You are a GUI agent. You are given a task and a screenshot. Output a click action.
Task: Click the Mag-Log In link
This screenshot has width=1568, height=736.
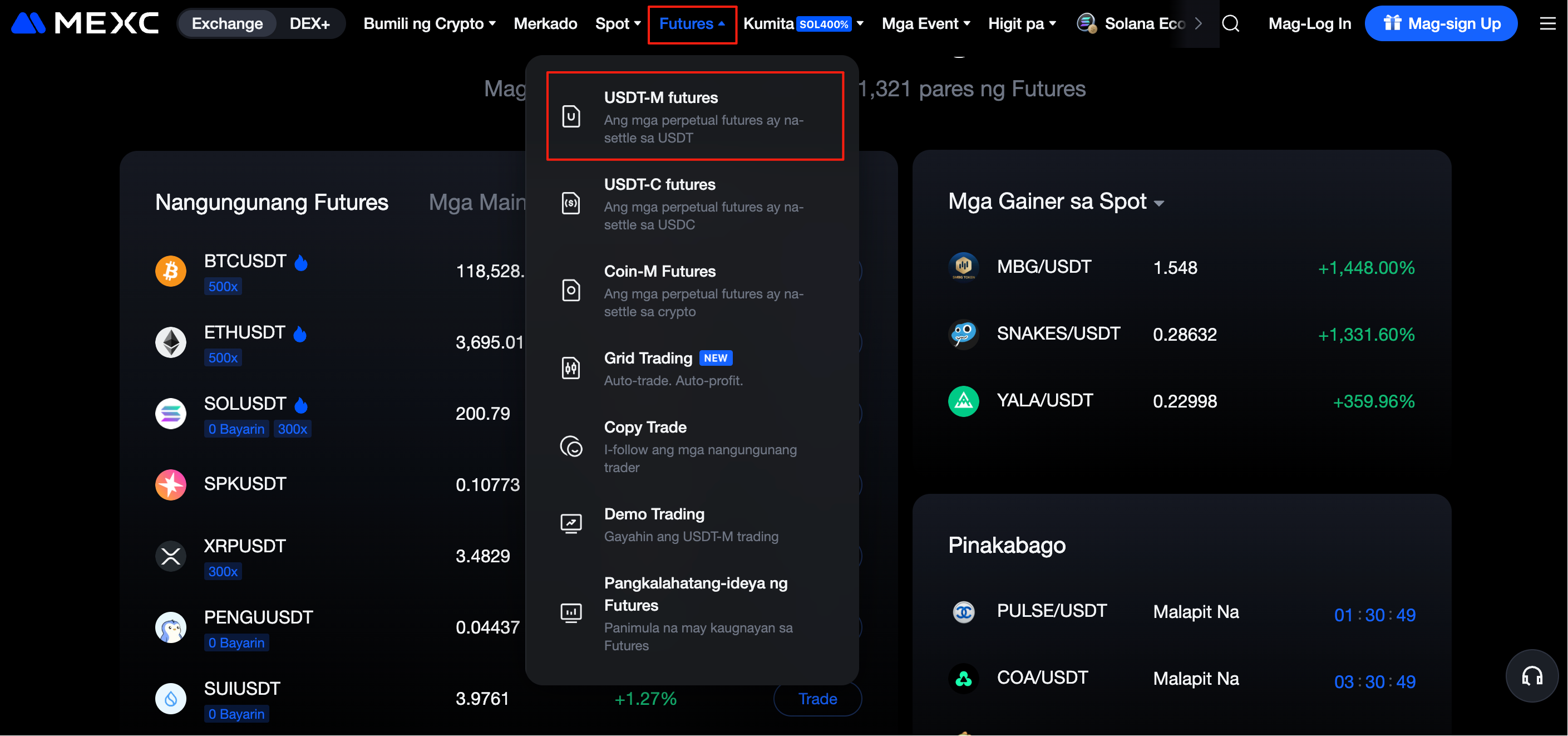coord(1309,24)
